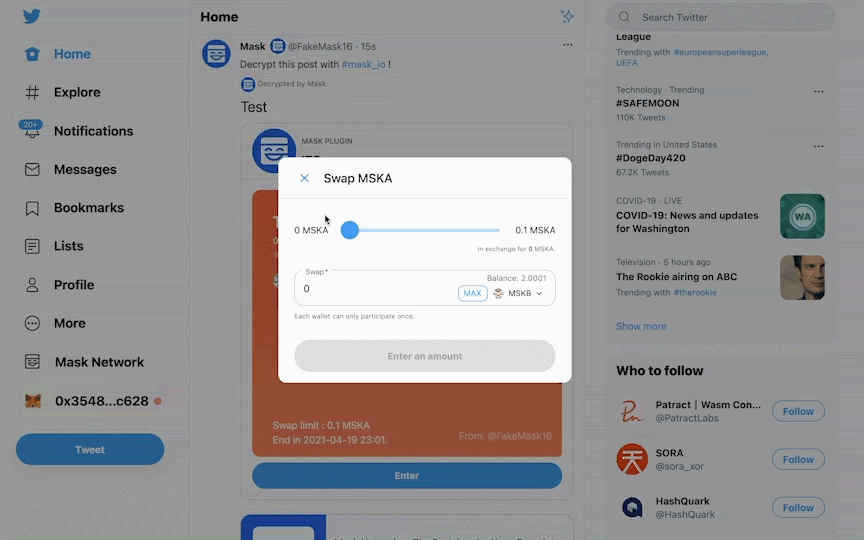Open wallet address 0x3548...c628
This screenshot has height=540, width=864.
point(102,401)
